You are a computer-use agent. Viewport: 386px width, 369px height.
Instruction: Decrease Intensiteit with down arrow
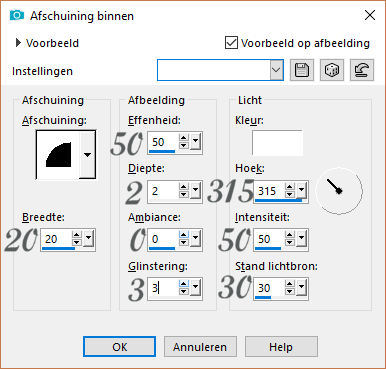(289, 243)
